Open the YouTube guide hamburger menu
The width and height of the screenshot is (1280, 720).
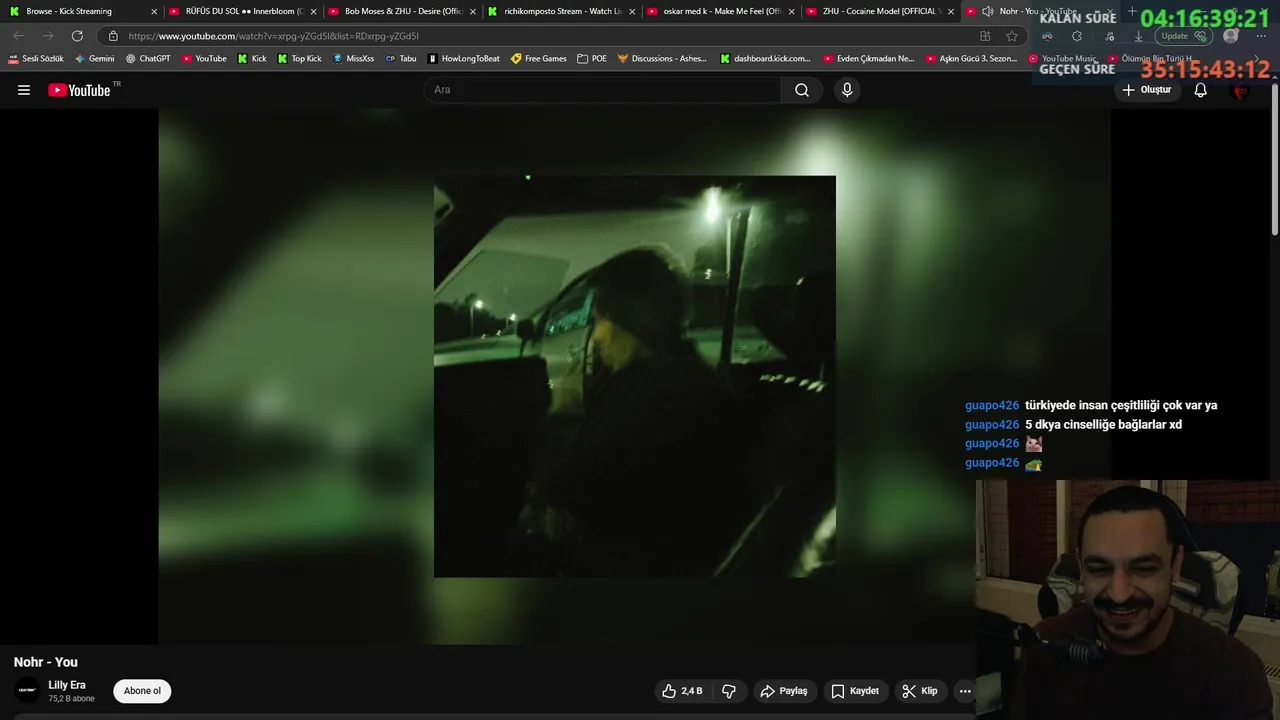24,90
